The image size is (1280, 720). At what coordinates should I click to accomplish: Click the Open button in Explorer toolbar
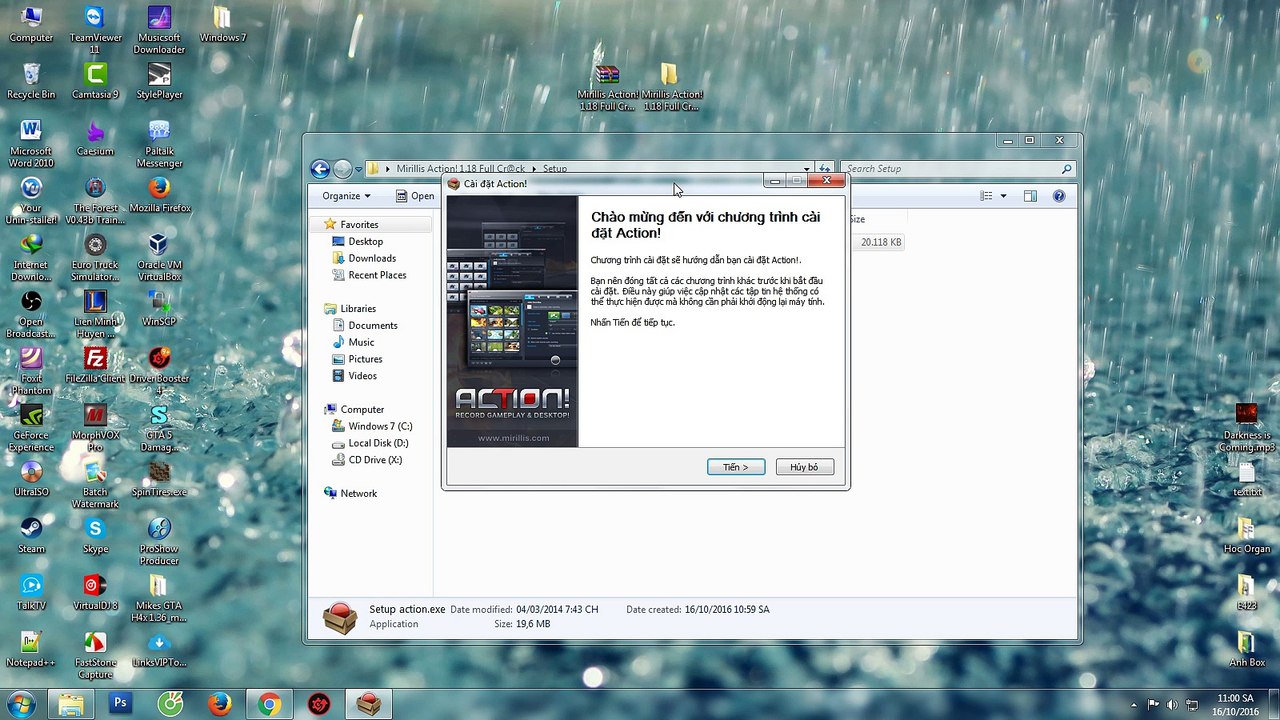pos(414,196)
